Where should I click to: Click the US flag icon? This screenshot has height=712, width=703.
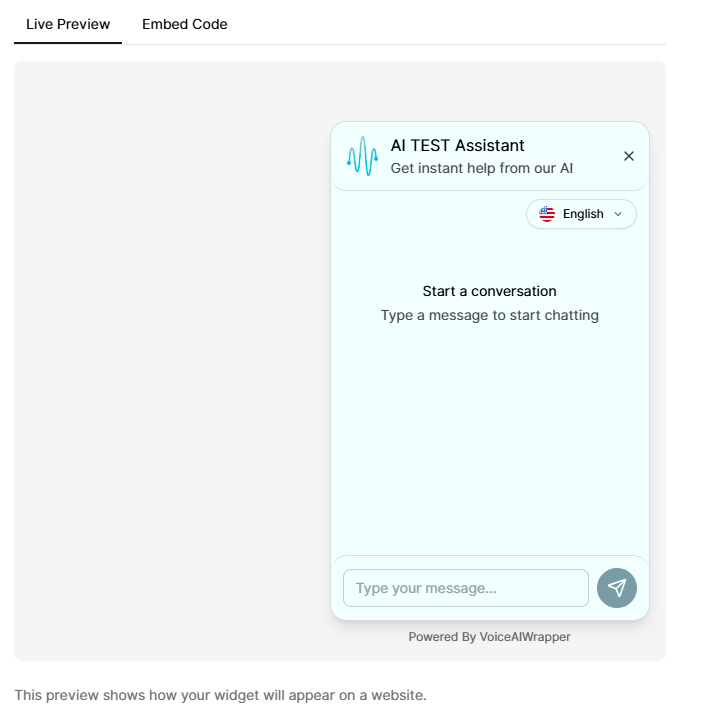coord(547,214)
